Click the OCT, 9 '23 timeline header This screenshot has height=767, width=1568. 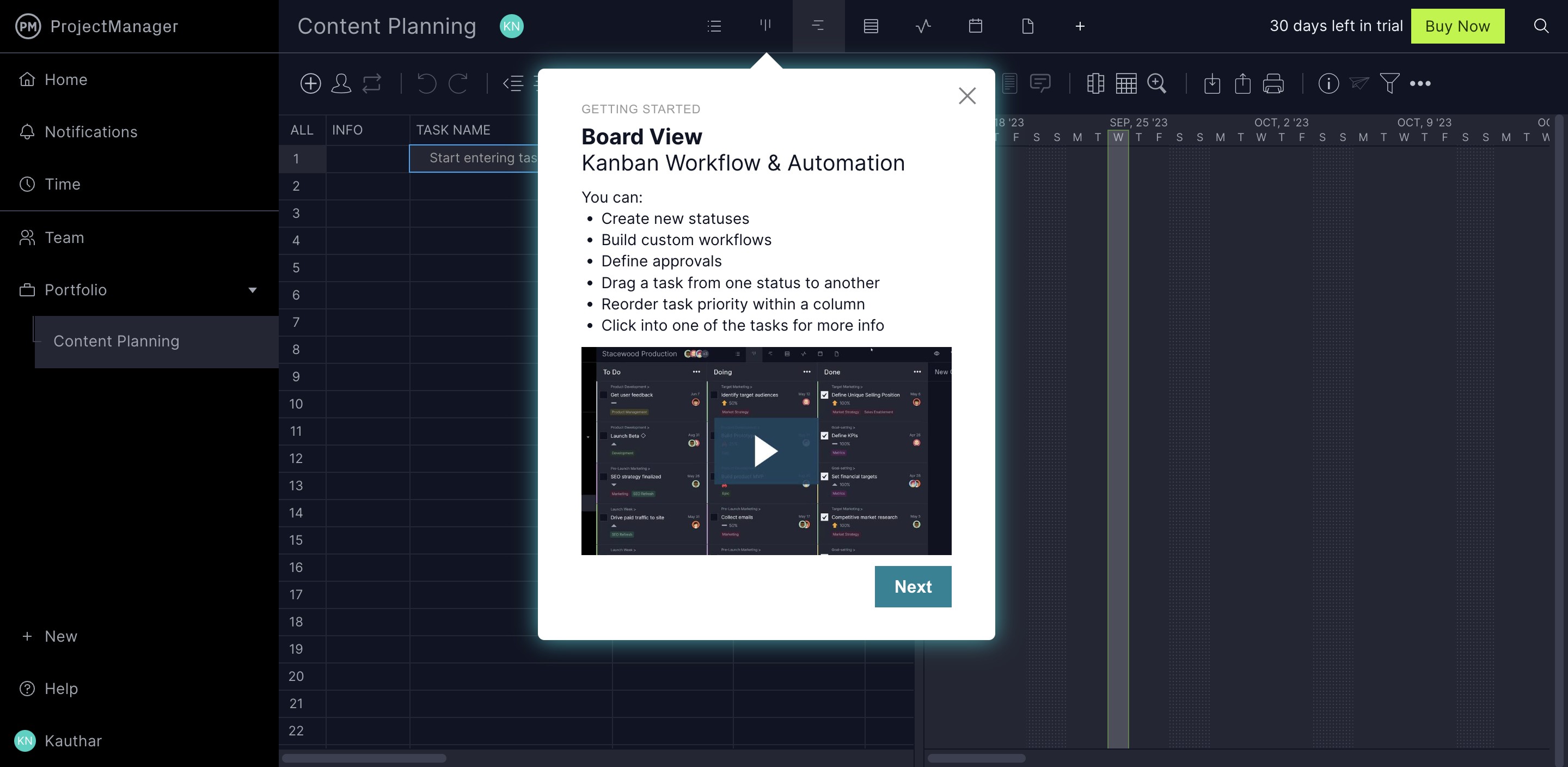1424,123
